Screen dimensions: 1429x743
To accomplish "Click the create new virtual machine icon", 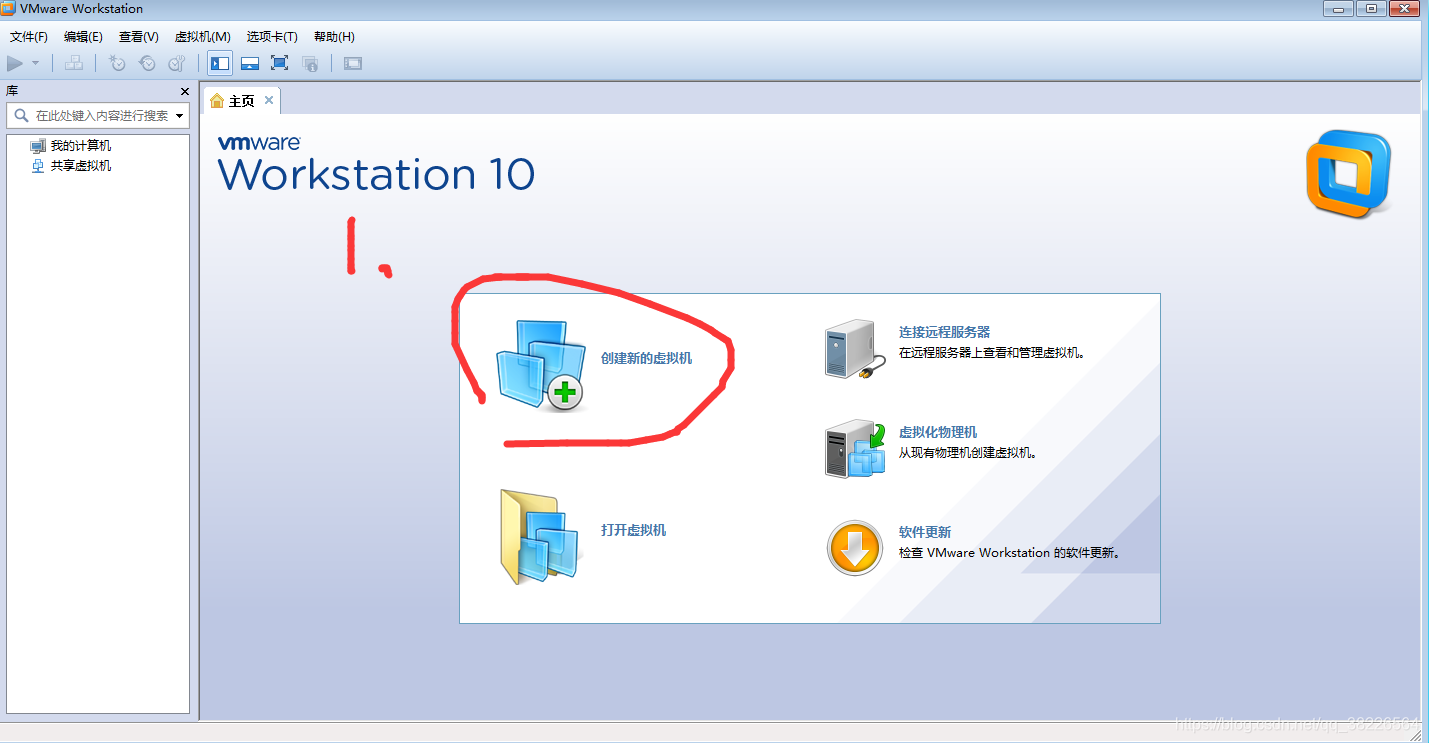I will [542, 365].
